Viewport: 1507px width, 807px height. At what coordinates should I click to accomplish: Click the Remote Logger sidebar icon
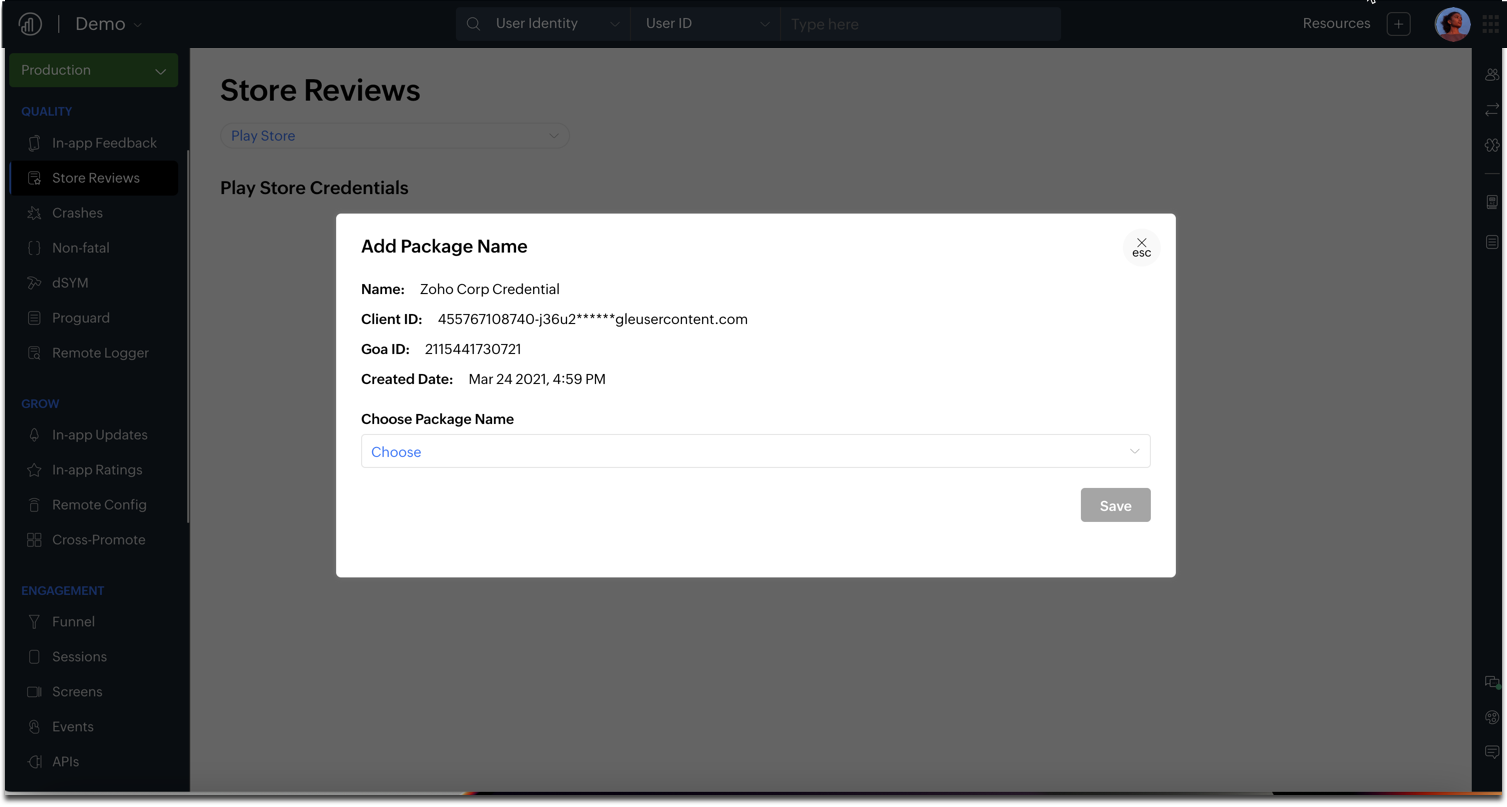point(34,353)
